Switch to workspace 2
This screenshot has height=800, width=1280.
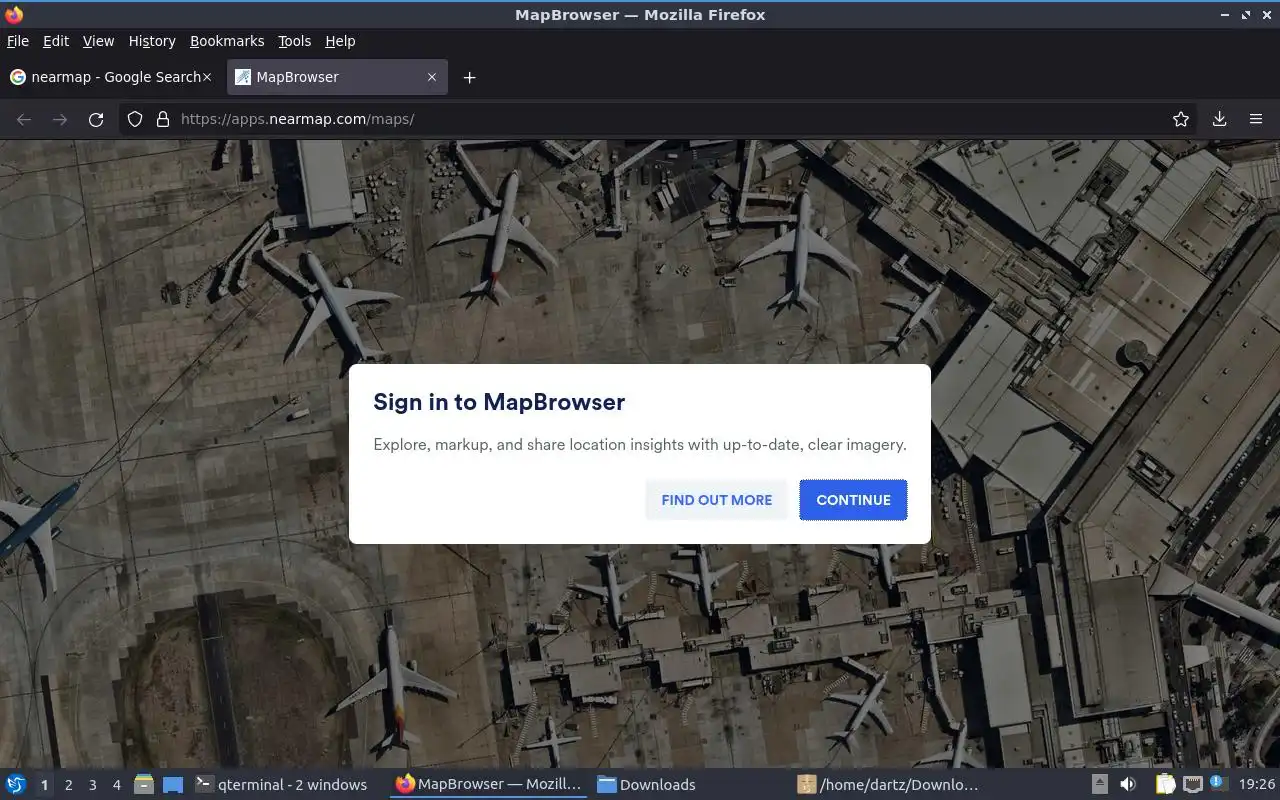68,785
